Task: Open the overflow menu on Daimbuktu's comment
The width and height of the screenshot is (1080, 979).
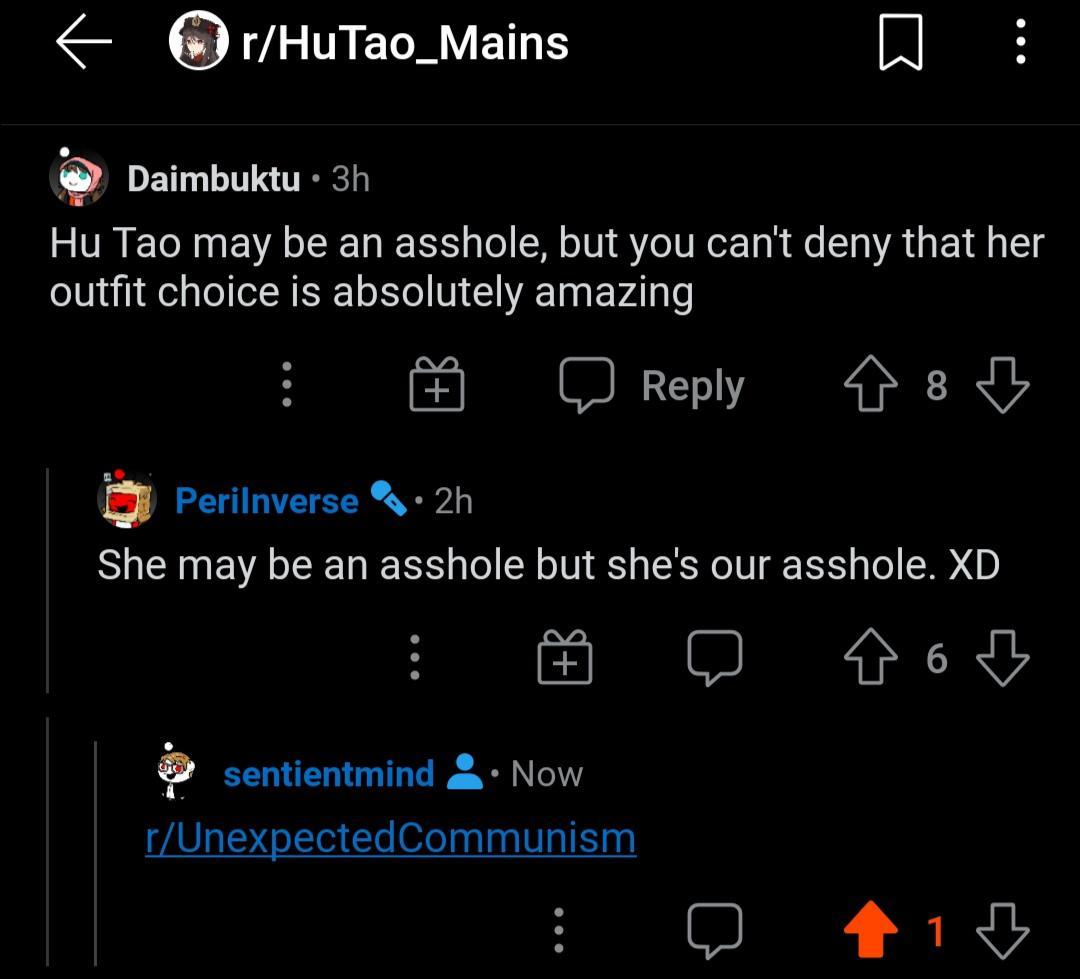Action: click(x=287, y=384)
